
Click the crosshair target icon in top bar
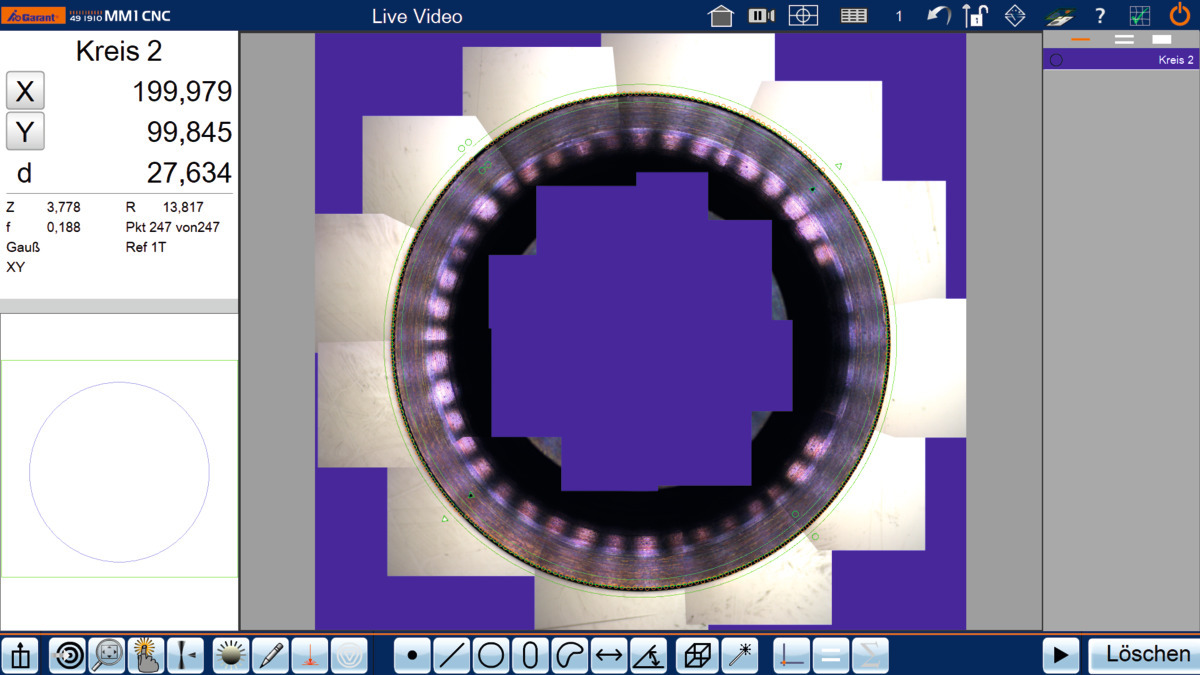[x=803, y=16]
